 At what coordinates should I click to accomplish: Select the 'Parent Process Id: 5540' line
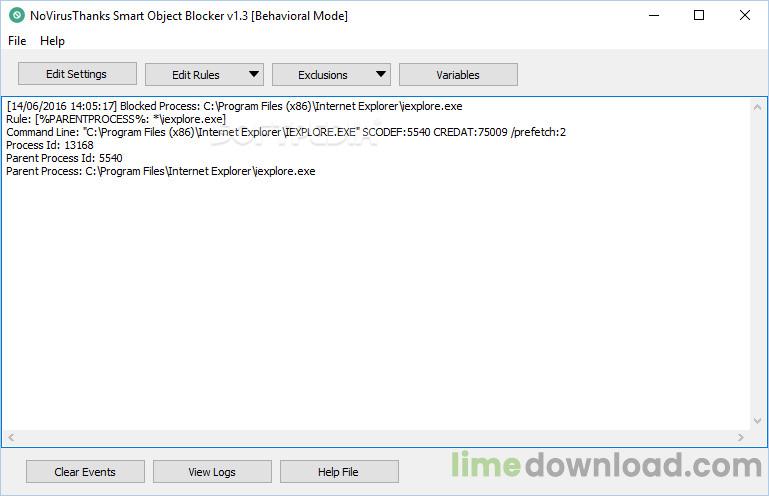click(x=64, y=158)
